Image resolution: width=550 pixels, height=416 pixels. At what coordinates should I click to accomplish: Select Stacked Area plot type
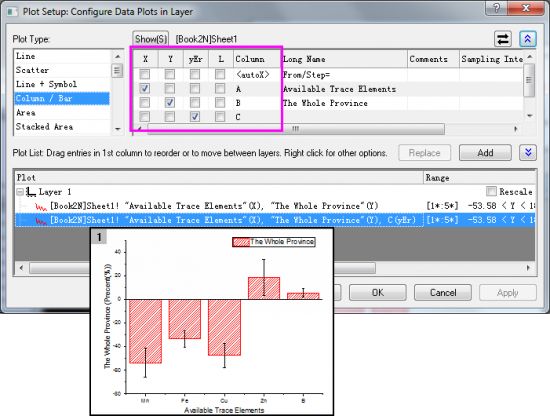pos(62,127)
